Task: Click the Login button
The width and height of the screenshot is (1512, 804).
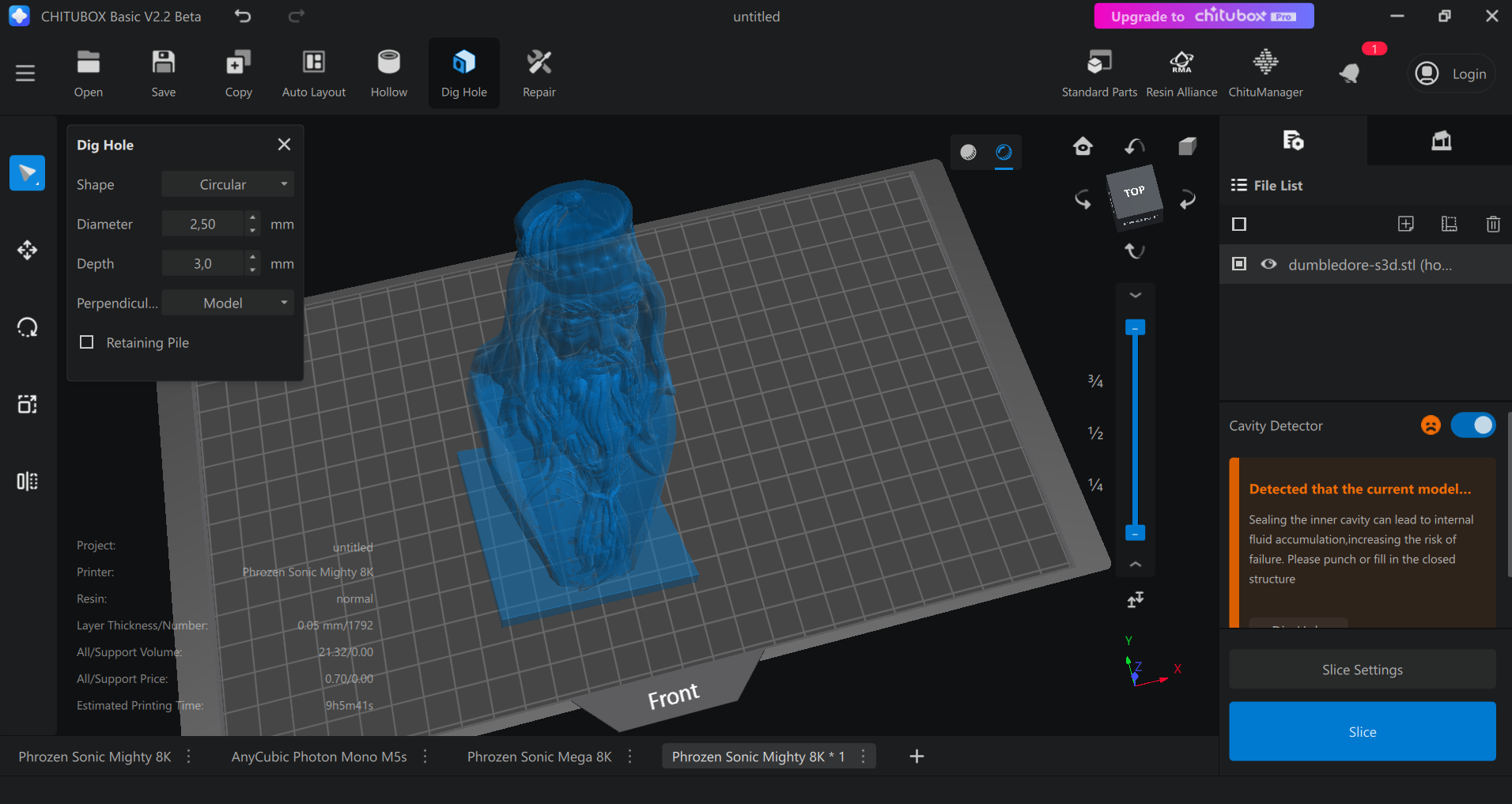Action: click(1452, 74)
